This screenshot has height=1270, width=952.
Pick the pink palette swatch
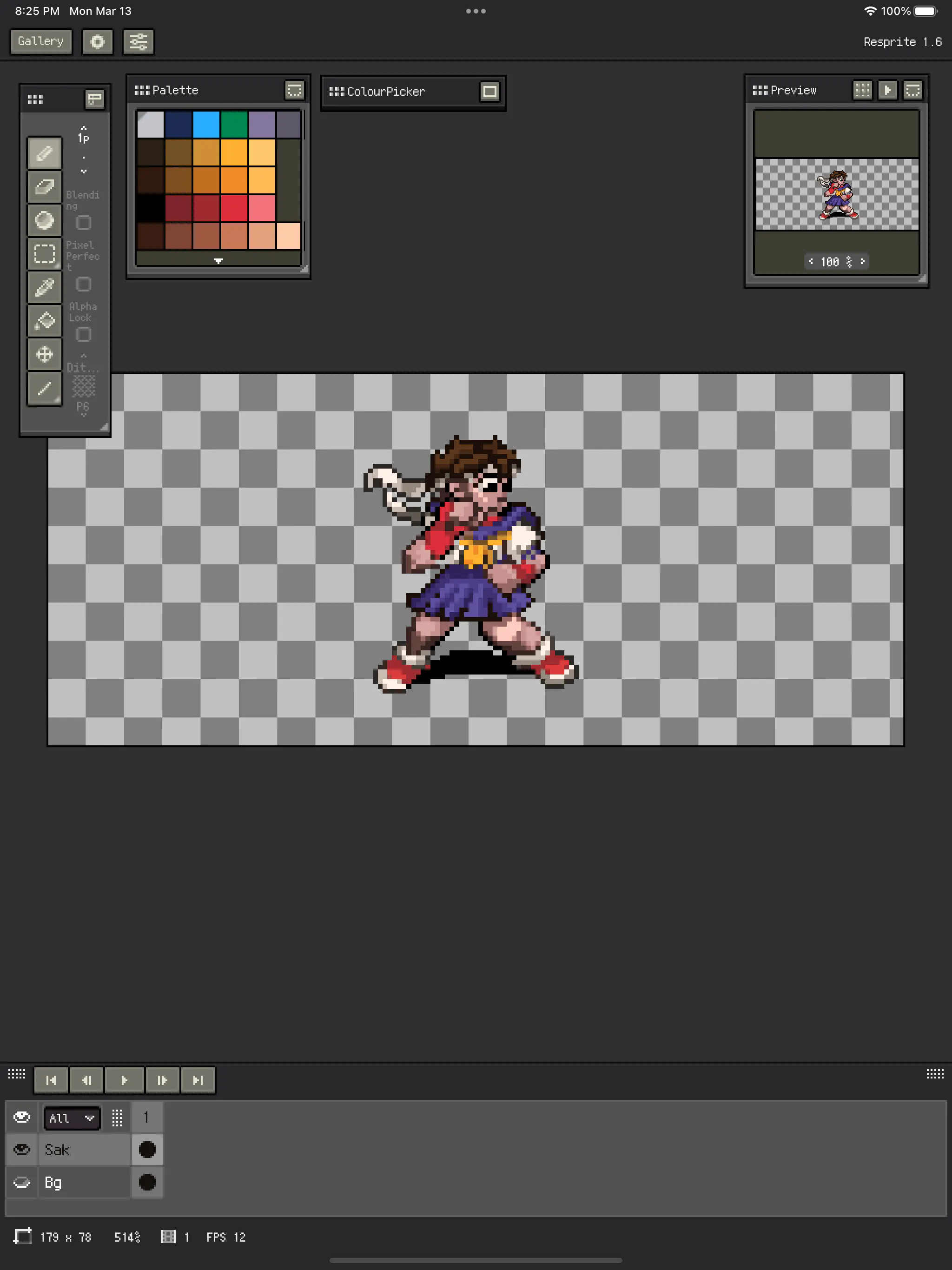(x=262, y=208)
